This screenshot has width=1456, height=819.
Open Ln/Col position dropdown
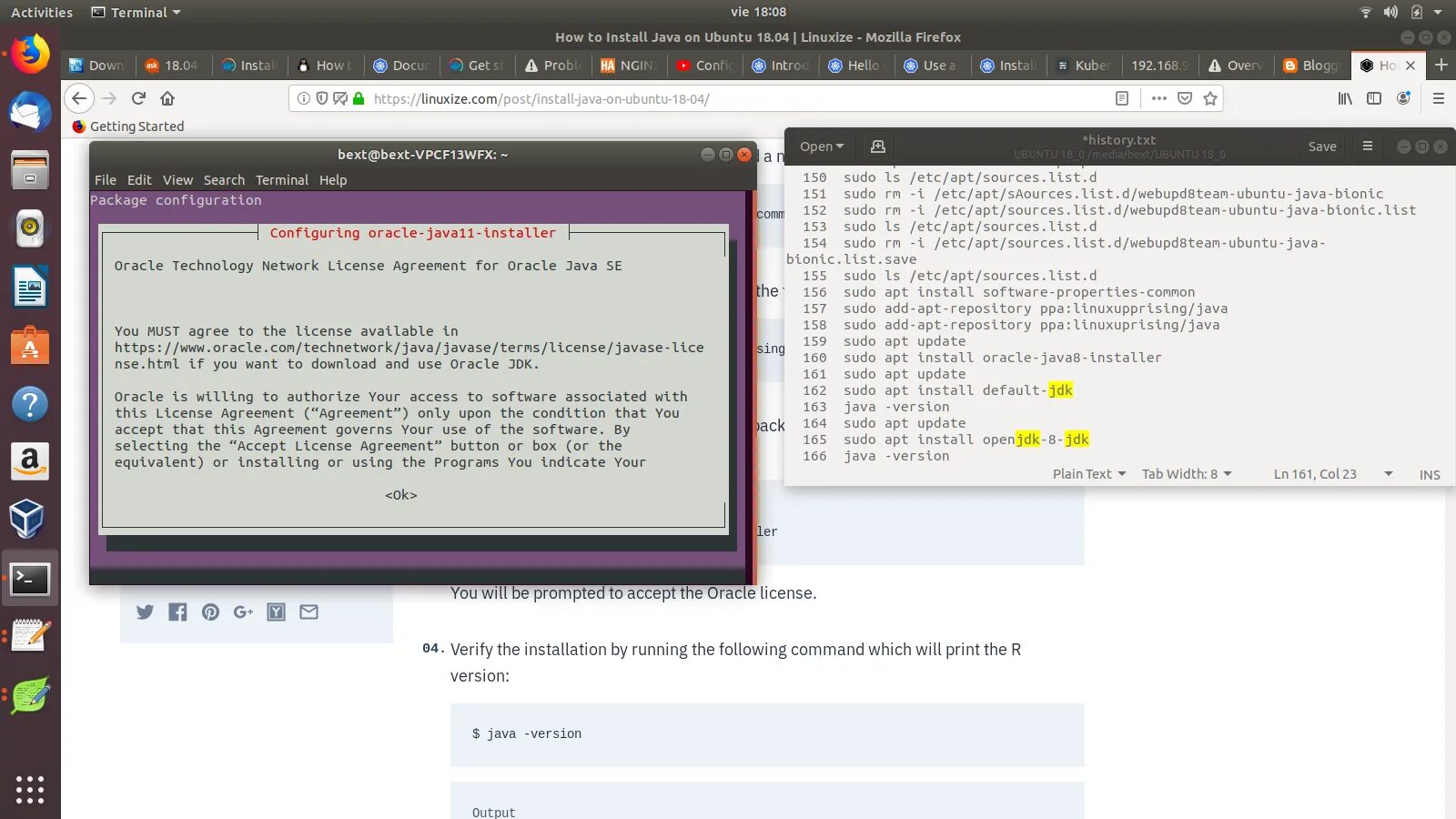coord(1332,474)
